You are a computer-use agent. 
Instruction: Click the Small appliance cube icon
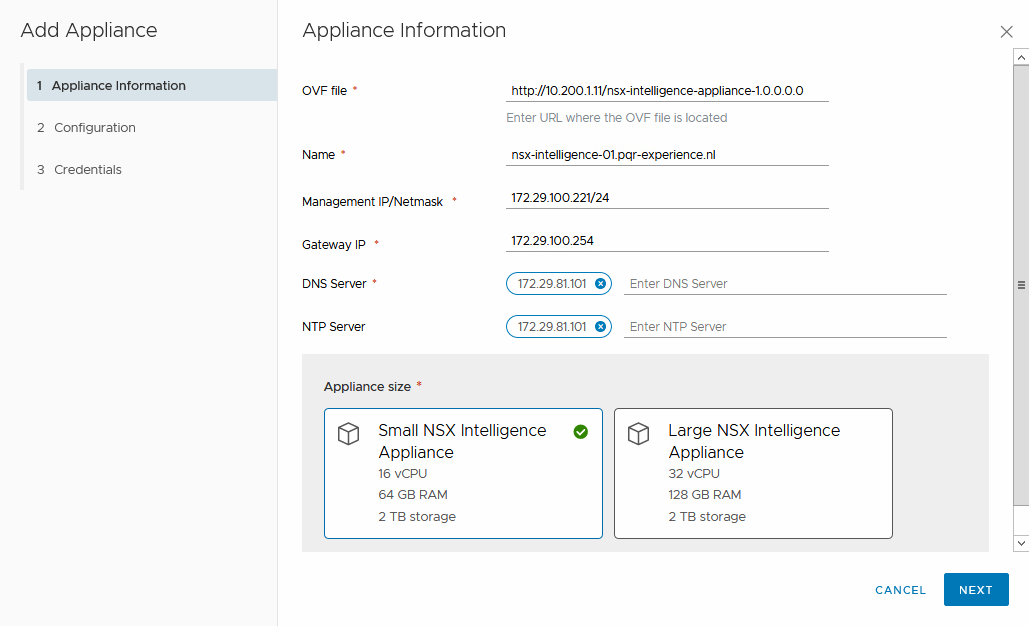point(347,434)
